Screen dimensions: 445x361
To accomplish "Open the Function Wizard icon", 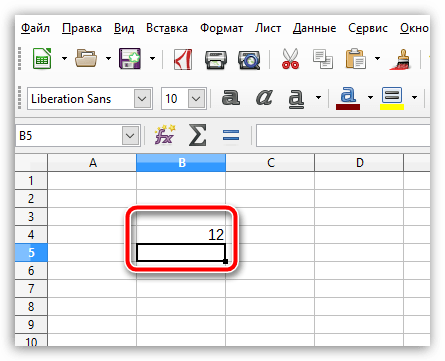I will click(x=165, y=135).
